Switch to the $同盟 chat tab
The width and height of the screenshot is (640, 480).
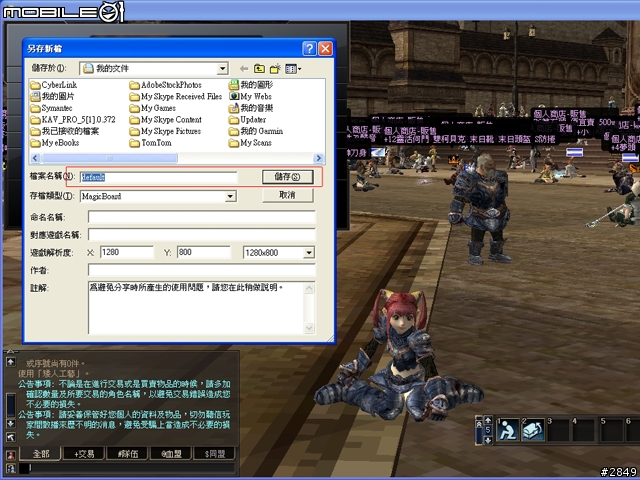click(215, 453)
